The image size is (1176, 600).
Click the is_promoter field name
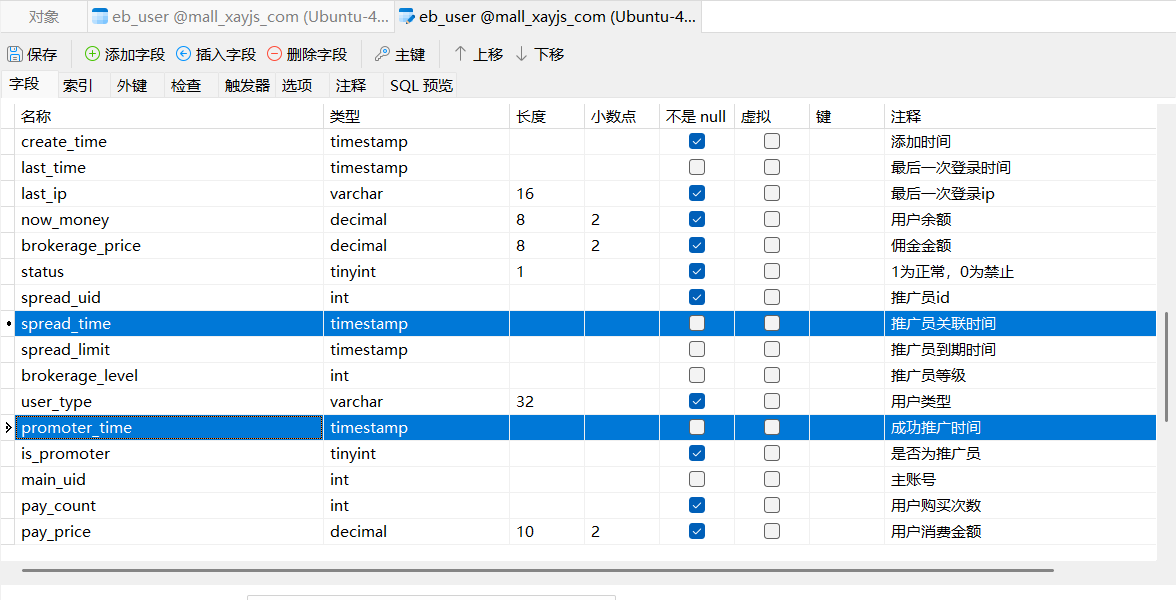point(65,454)
